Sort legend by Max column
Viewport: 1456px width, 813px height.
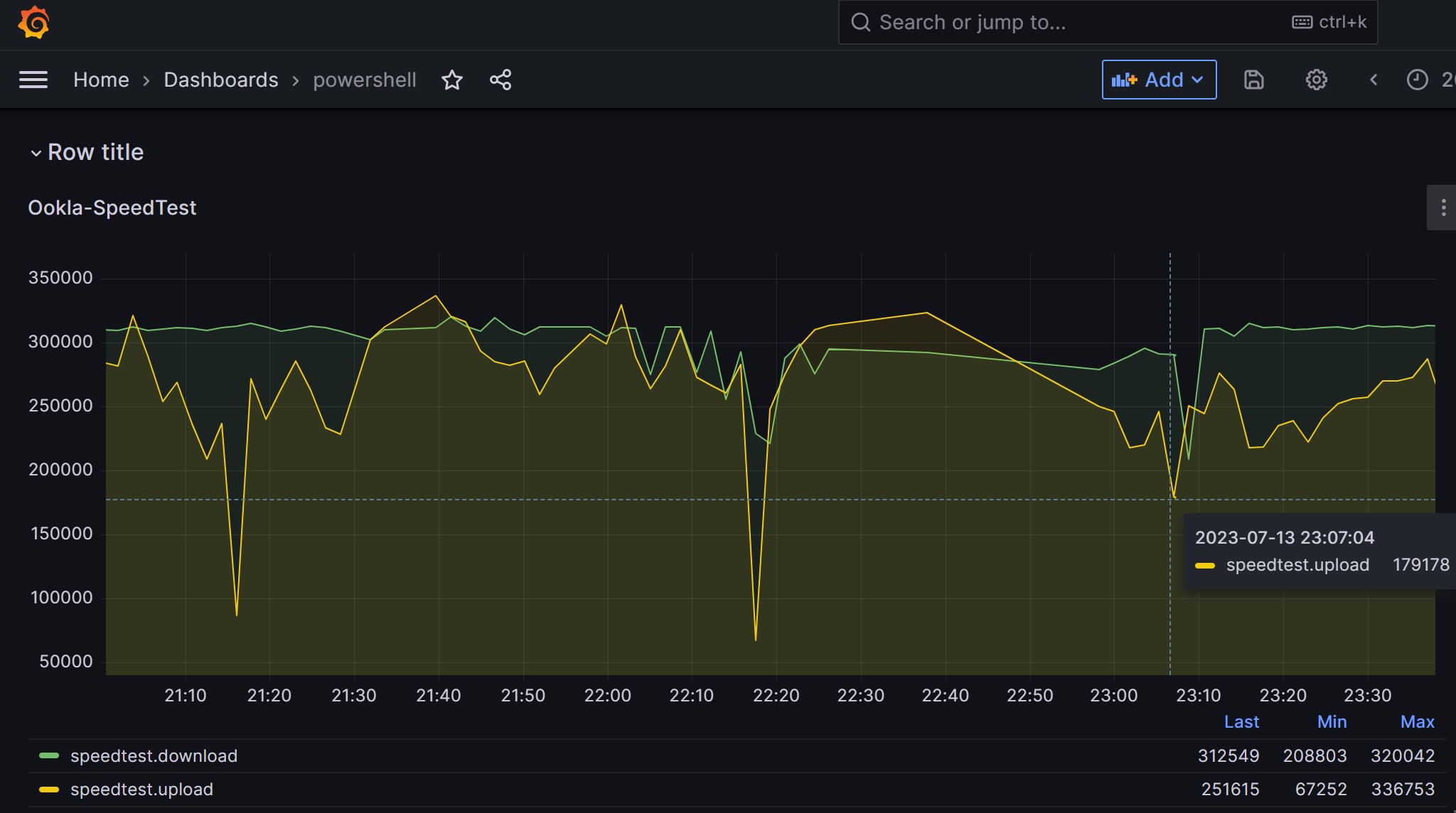click(x=1417, y=722)
